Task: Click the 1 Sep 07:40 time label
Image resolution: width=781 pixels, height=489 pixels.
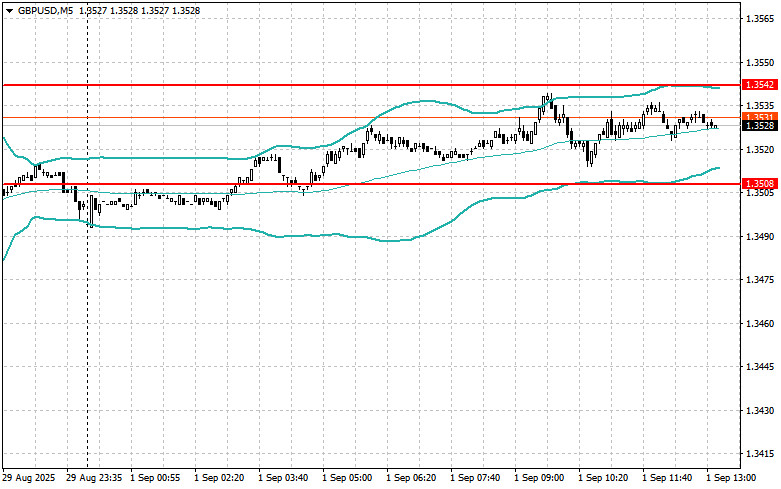Action: coord(475,478)
